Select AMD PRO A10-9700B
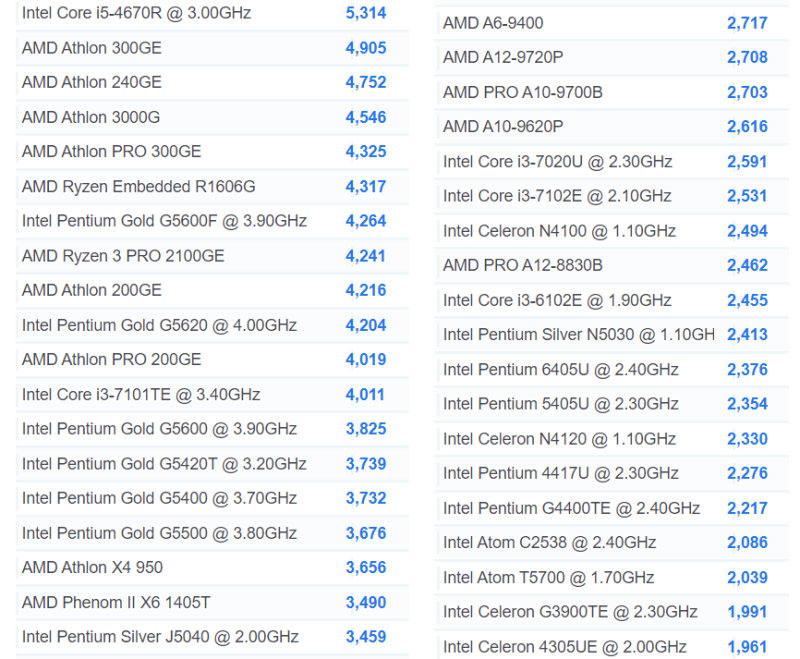This screenshot has height=659, width=800. [522, 92]
